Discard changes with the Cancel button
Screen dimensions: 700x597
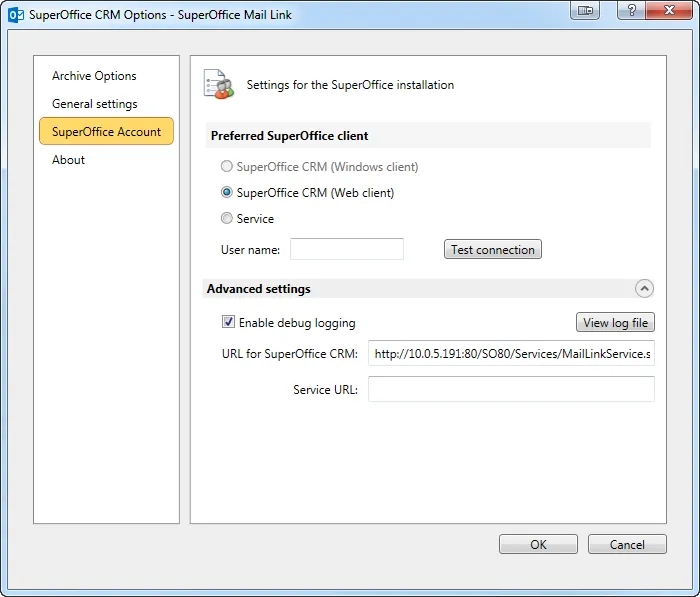point(627,545)
